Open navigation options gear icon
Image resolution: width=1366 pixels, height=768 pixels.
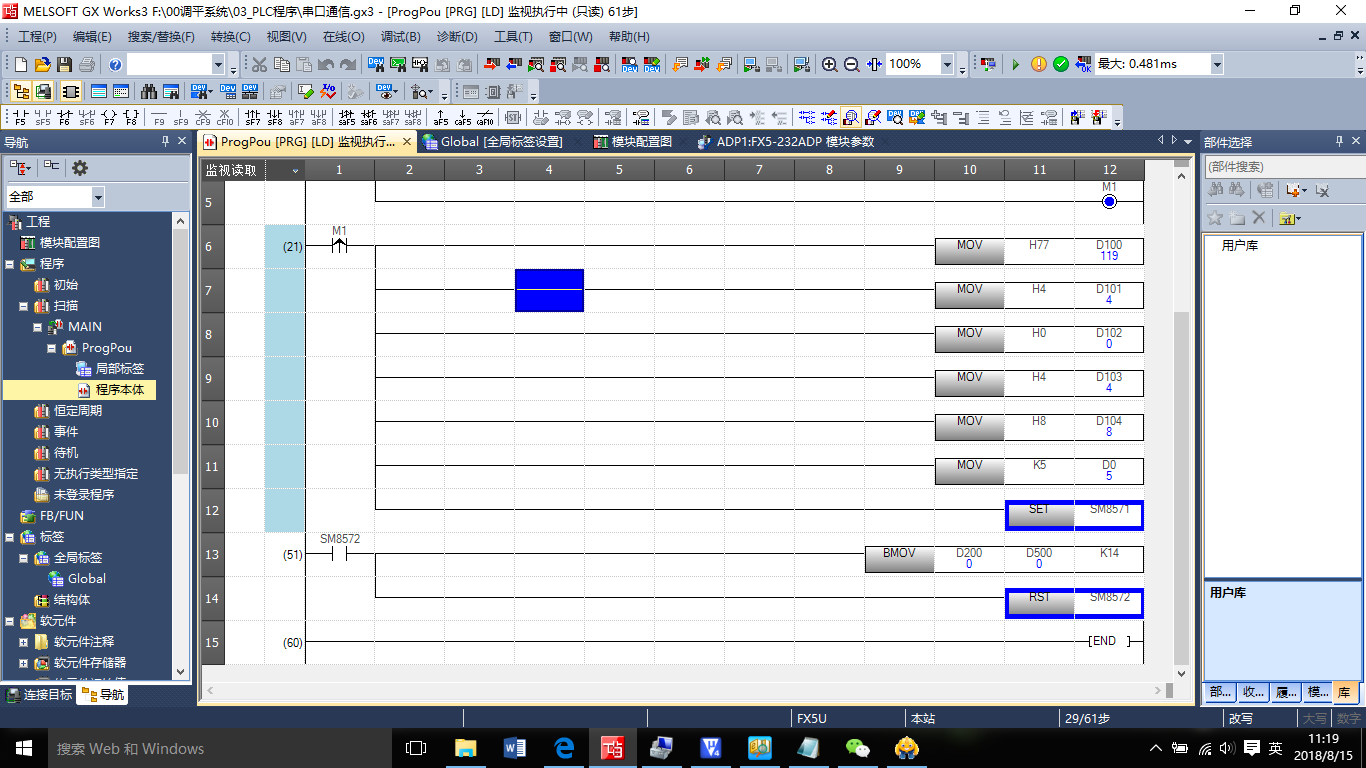coord(79,168)
